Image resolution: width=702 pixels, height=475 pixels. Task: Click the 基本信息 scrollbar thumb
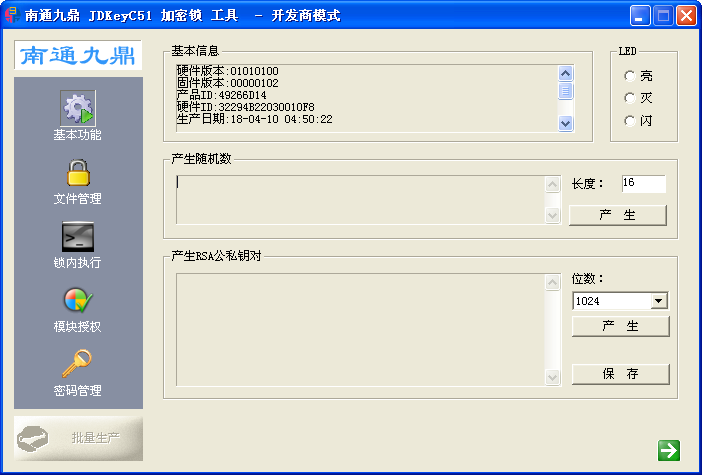(x=566, y=91)
